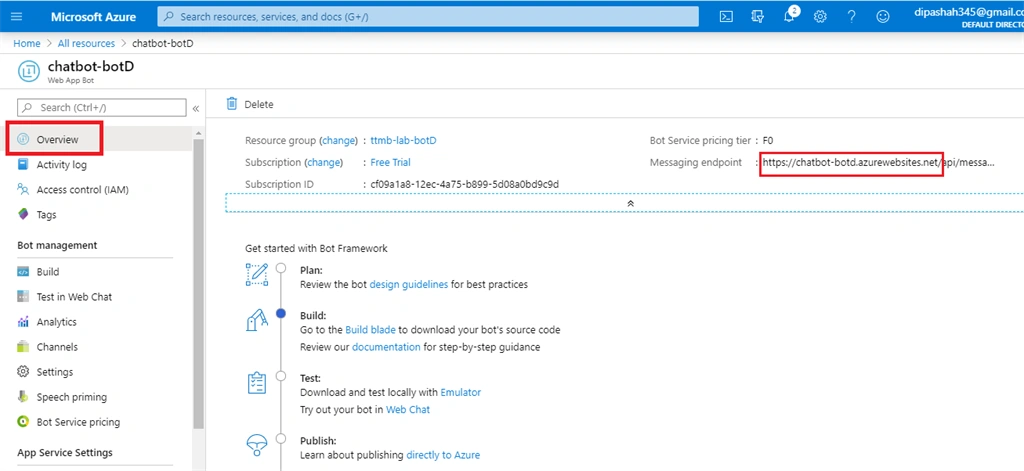The width and height of the screenshot is (1024, 471).
Task: Click the Bot management section heading
Action: pos(57,245)
